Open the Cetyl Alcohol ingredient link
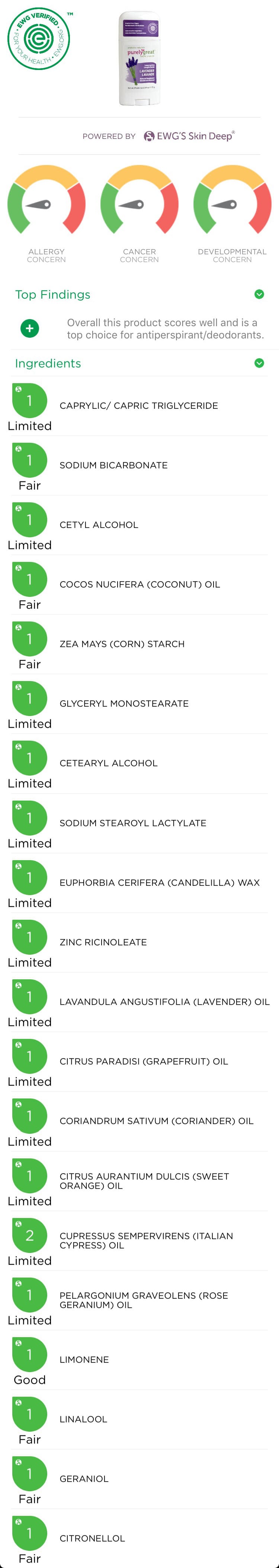The image size is (279, 1568). coord(99,525)
